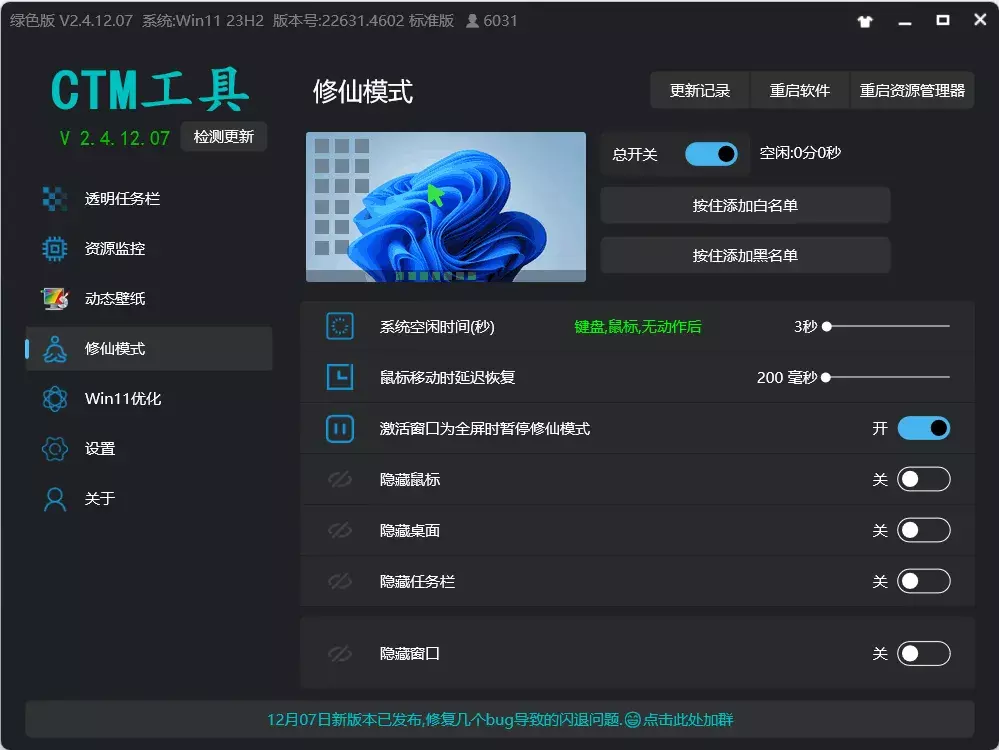Viewport: 999px width, 750px height.
Task: Click the Windows 11 wallpaper preview thumbnail
Action: (445, 207)
